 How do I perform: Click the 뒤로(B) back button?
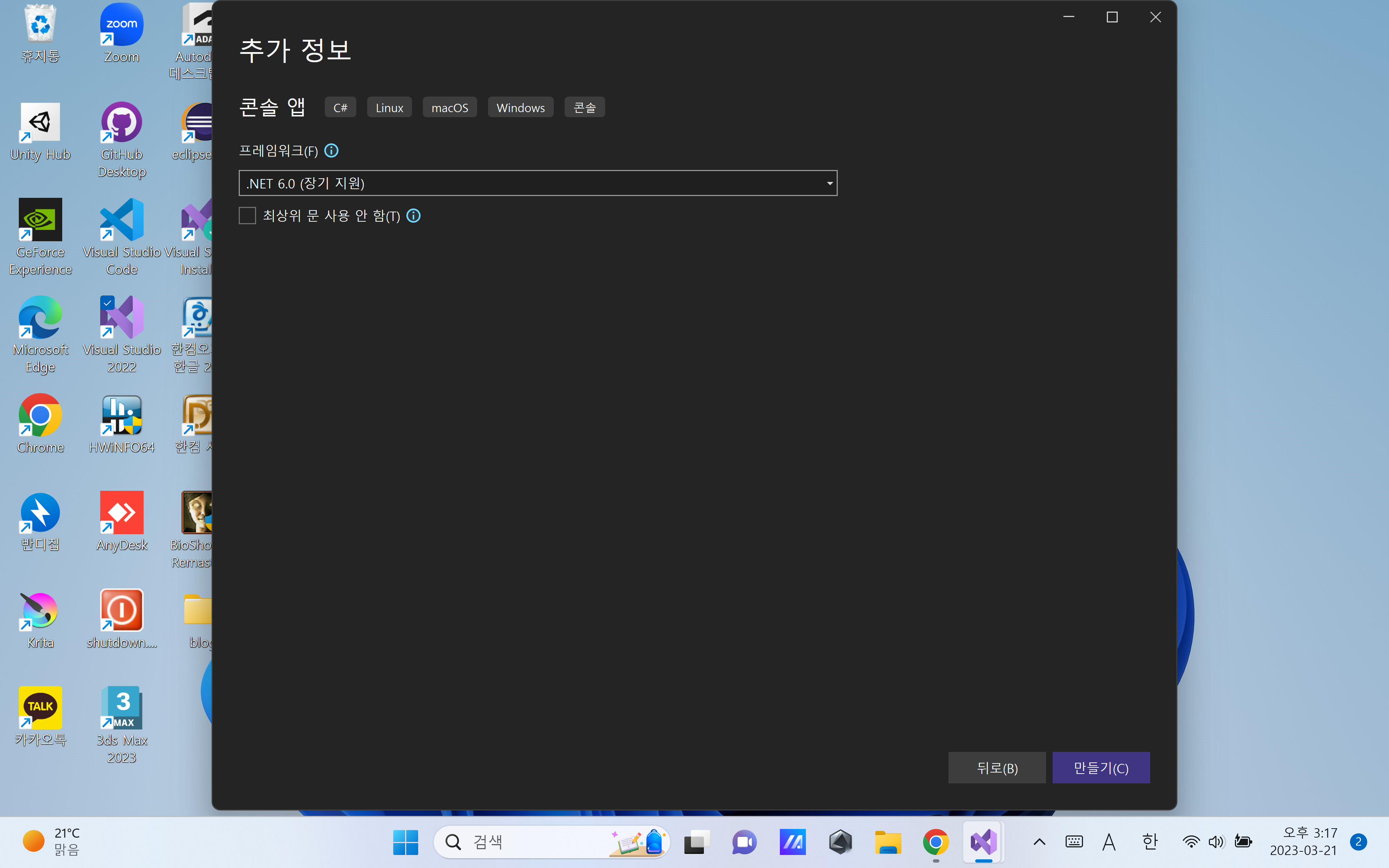[997, 767]
